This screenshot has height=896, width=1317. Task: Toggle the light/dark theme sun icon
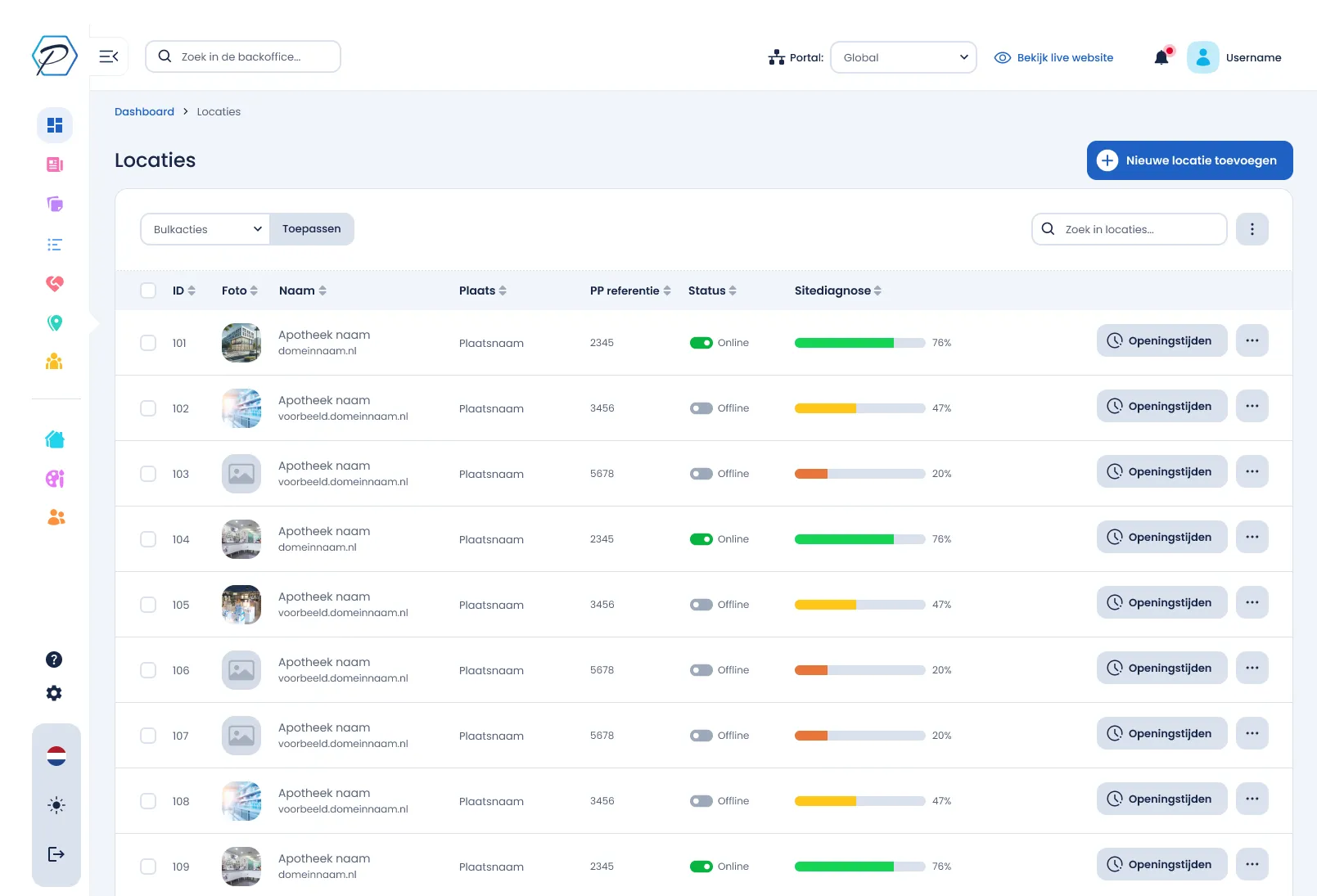click(x=56, y=805)
